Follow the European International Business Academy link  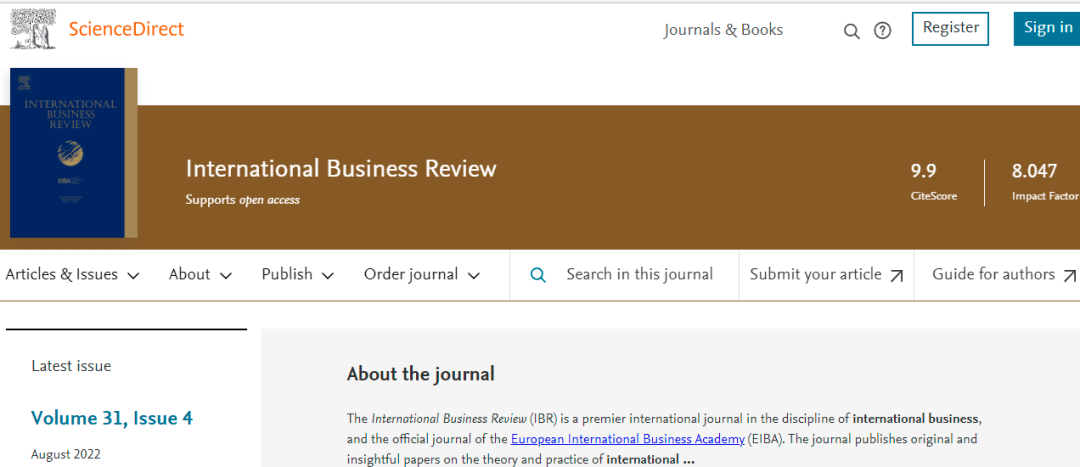pos(627,439)
